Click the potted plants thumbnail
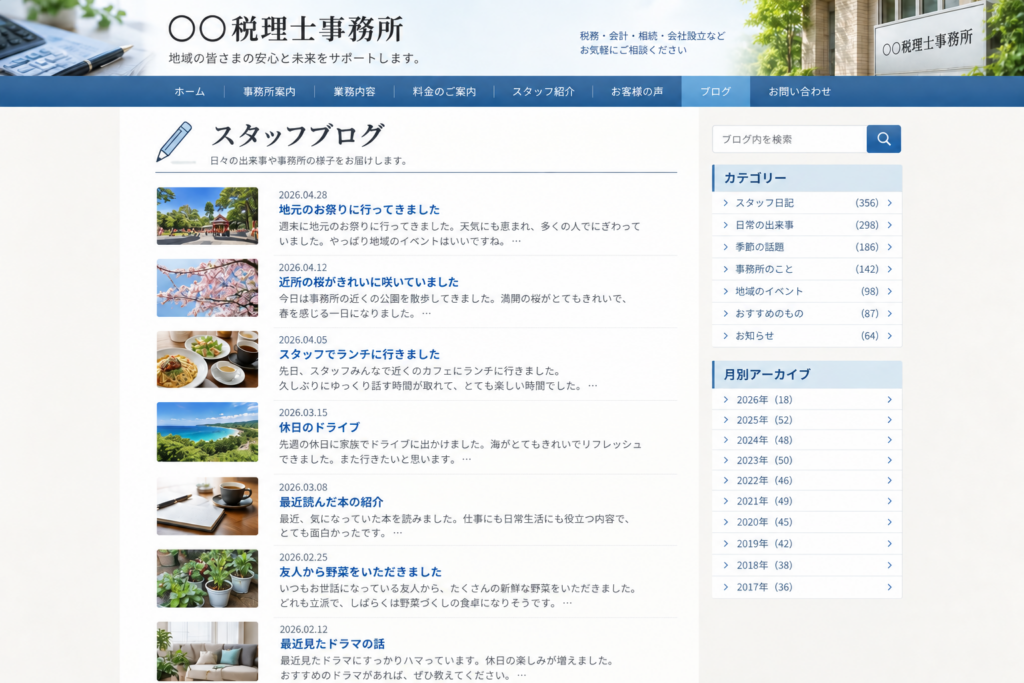Image resolution: width=1024 pixels, height=683 pixels. (207, 579)
